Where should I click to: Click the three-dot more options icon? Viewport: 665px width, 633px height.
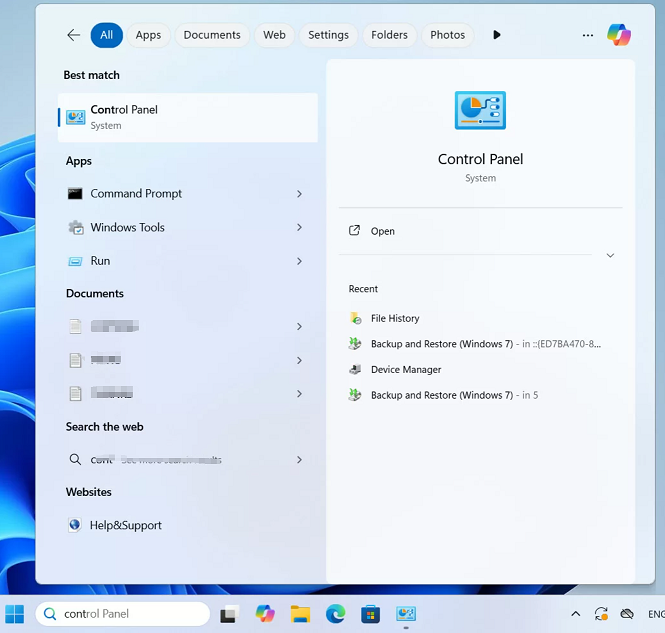click(588, 35)
